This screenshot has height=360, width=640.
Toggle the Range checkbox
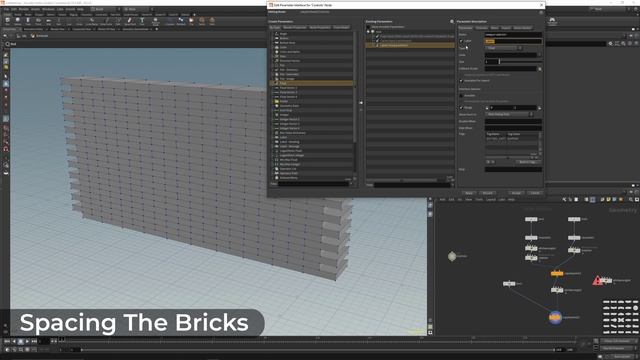461,108
